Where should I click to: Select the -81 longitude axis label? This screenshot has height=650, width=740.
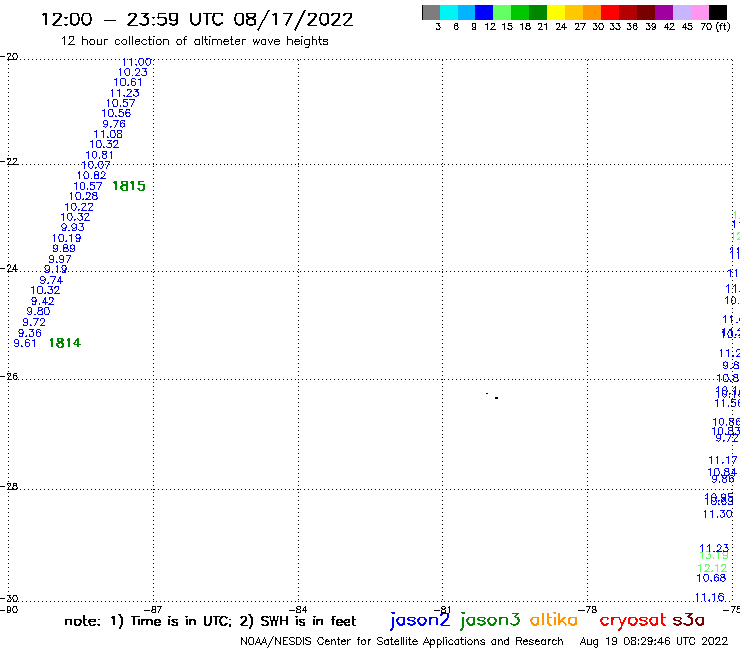pos(442,610)
